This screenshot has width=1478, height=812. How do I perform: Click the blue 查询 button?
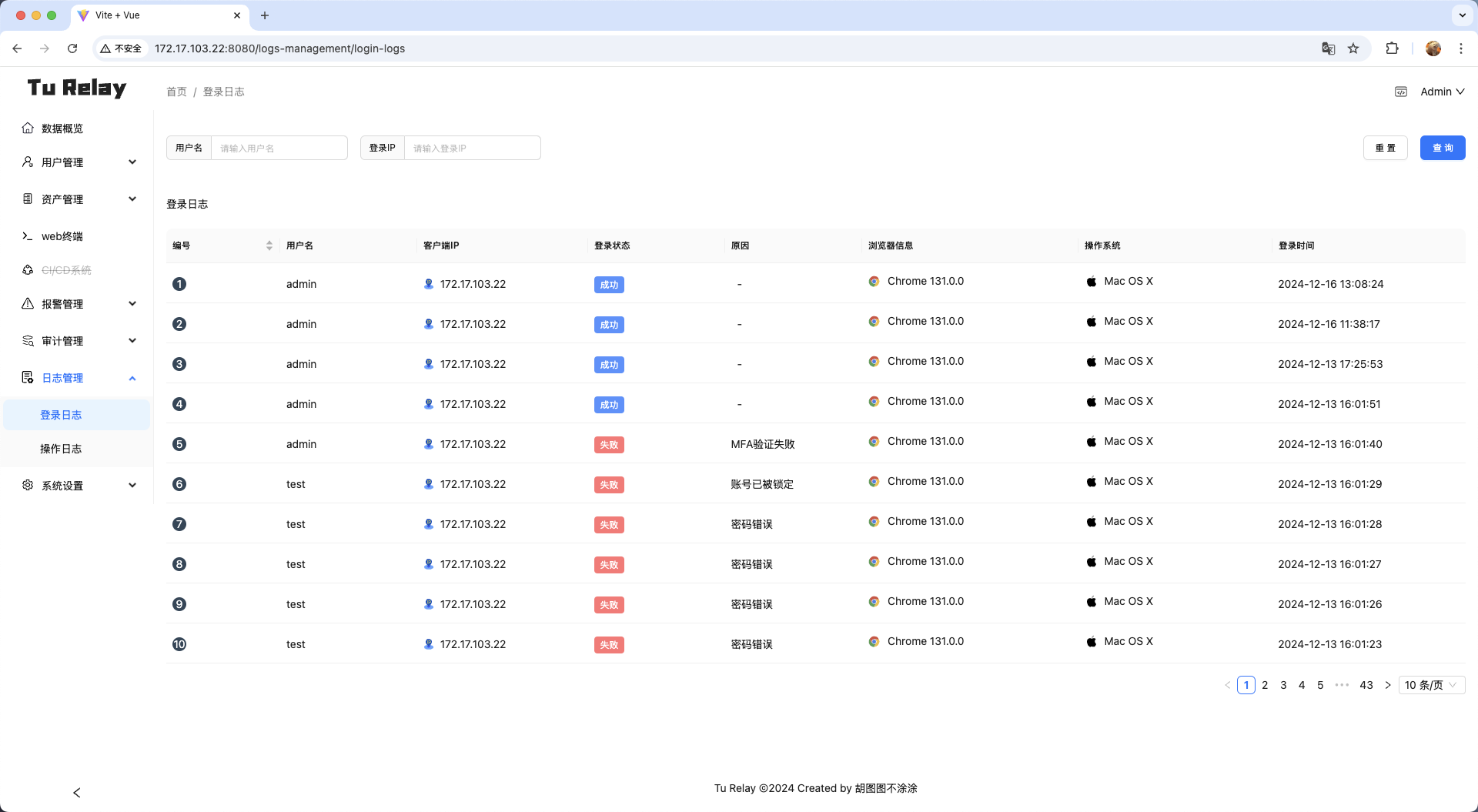tap(1442, 148)
